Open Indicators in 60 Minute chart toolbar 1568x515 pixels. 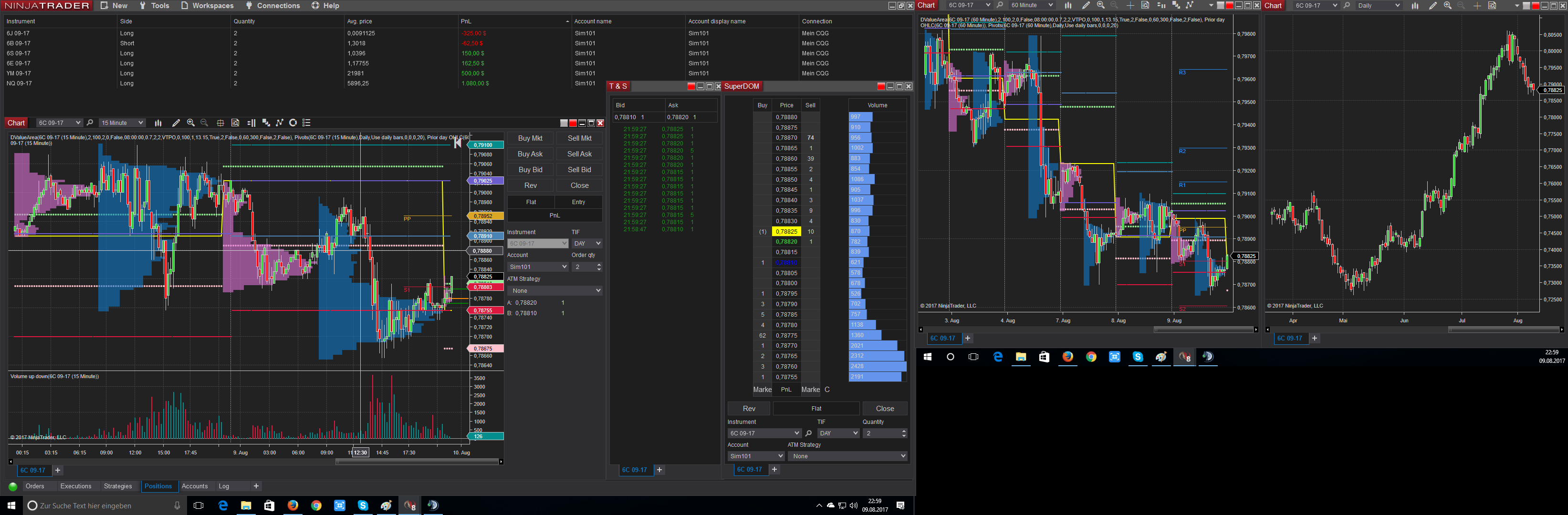click(1176, 5)
